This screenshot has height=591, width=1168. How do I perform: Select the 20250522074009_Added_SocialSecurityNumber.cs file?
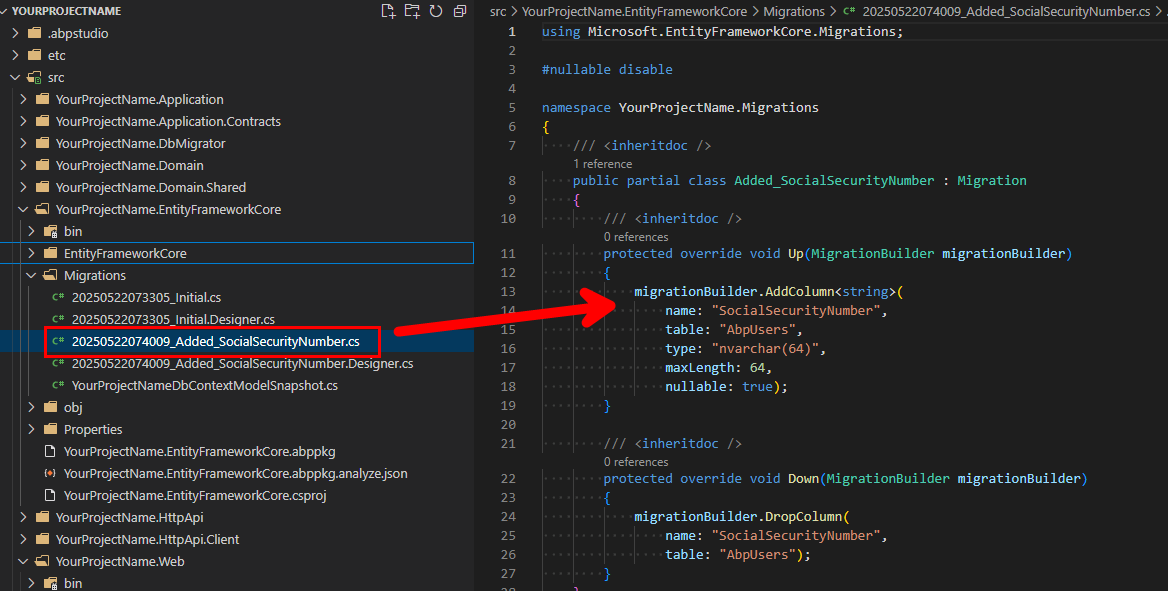coord(215,341)
